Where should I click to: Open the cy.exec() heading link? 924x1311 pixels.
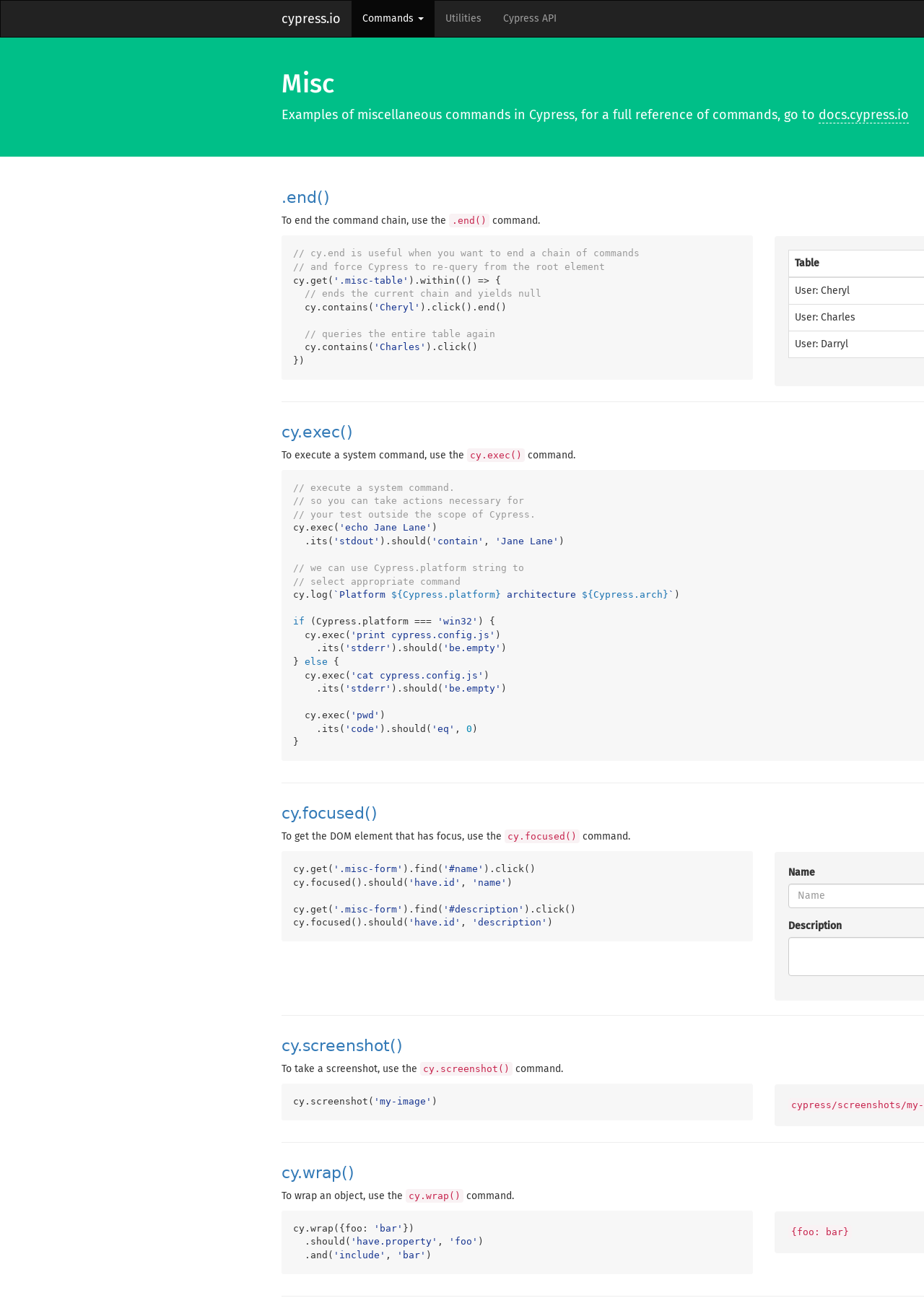pos(317,432)
